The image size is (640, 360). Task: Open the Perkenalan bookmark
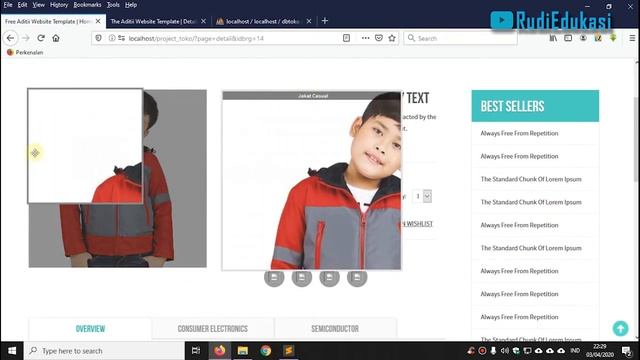coord(25,52)
